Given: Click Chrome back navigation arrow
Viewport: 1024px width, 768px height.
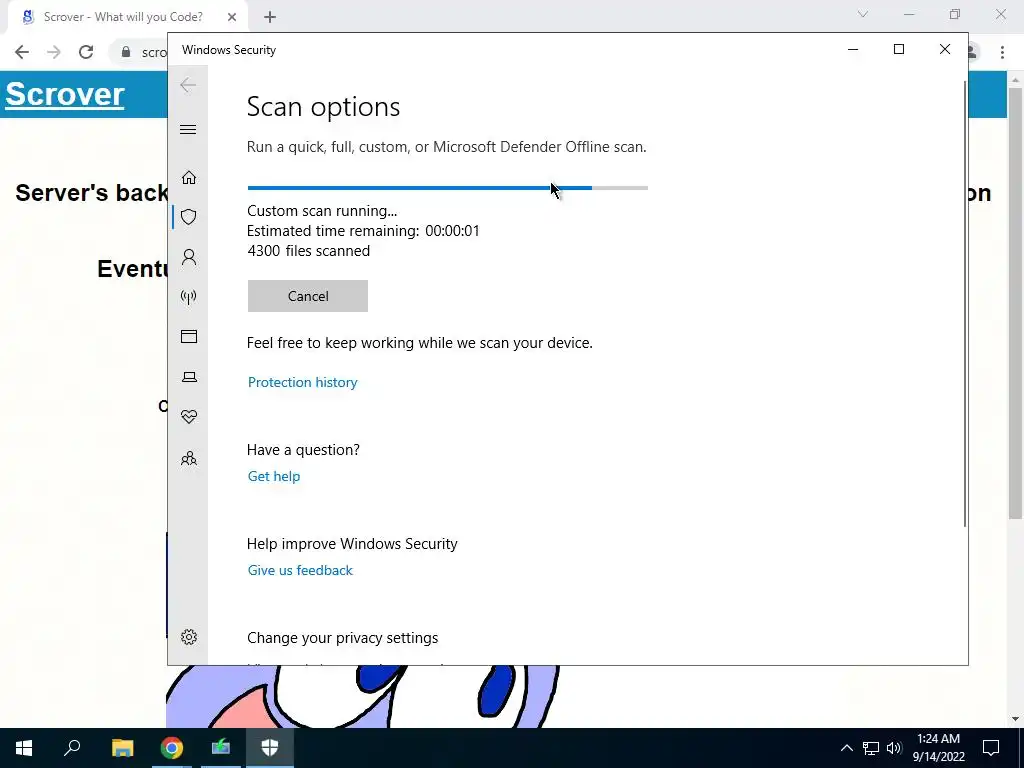Looking at the screenshot, I should 22,52.
